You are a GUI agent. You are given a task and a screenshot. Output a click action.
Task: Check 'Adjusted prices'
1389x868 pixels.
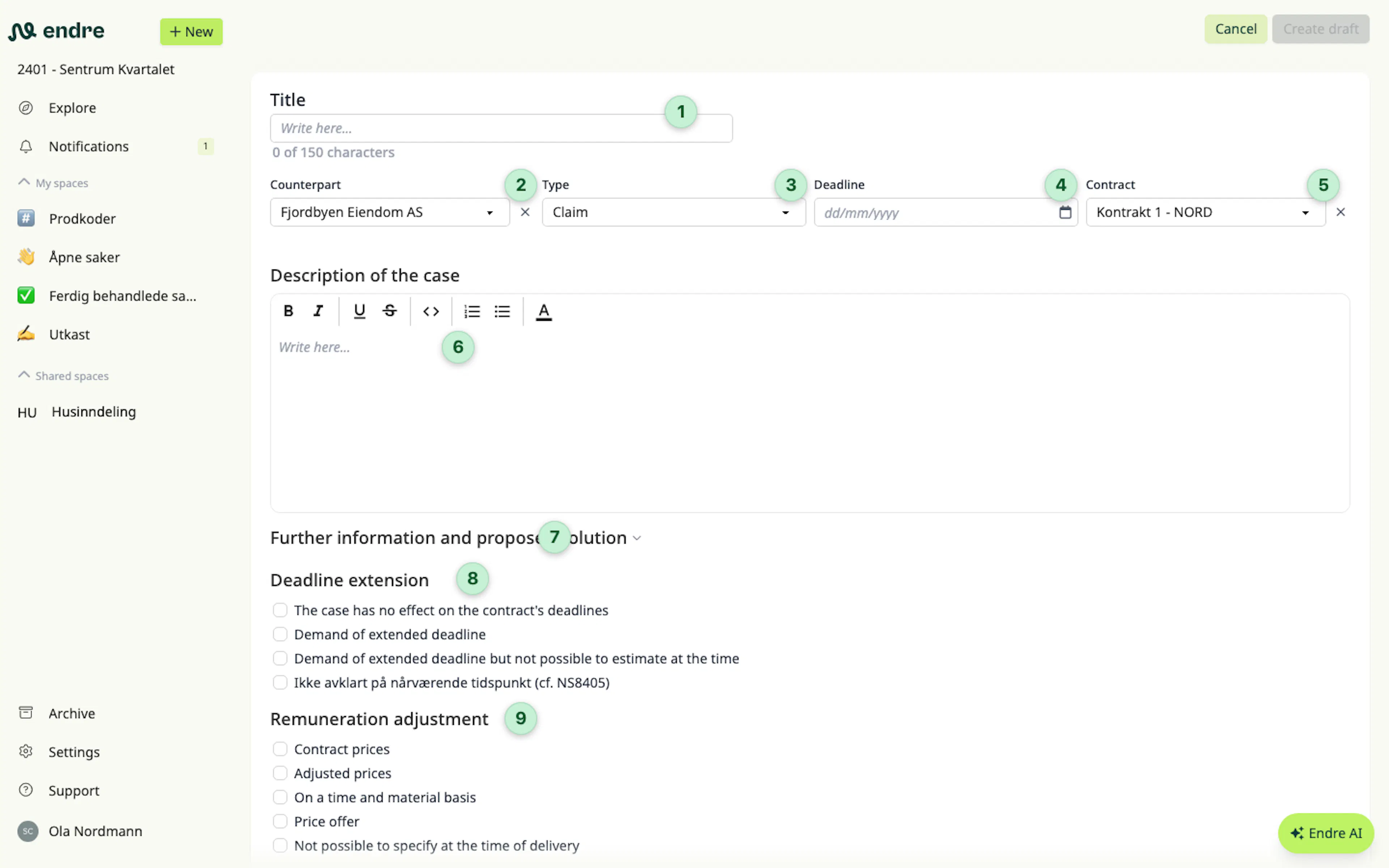280,773
